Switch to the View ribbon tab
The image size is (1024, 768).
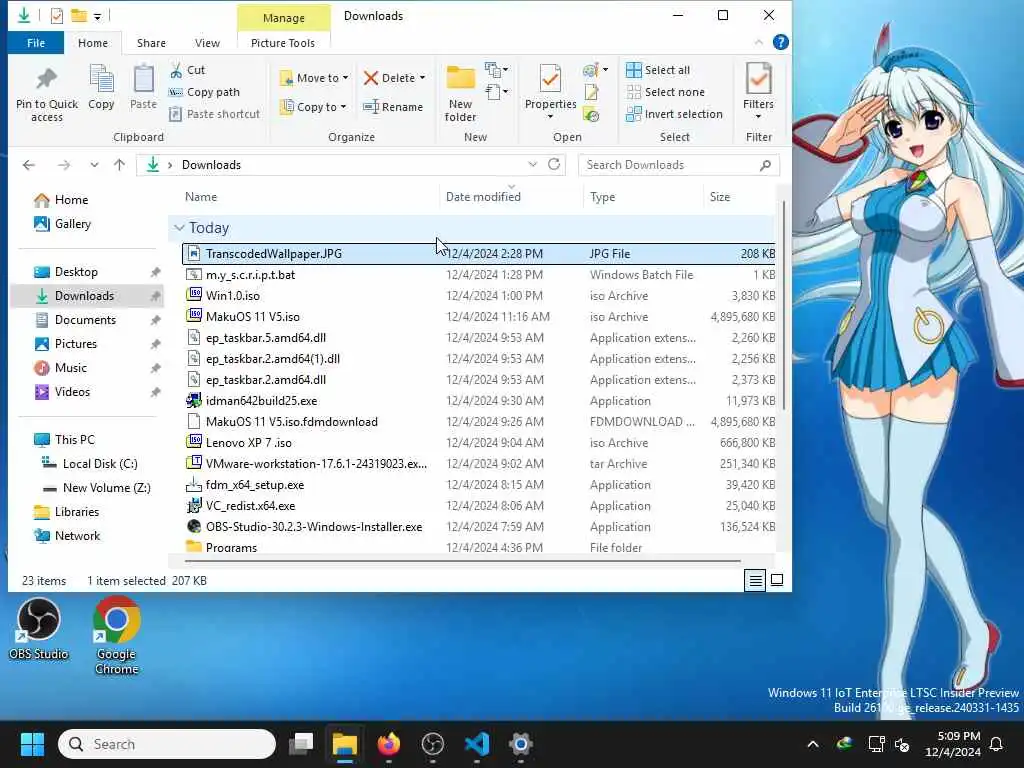click(x=207, y=43)
